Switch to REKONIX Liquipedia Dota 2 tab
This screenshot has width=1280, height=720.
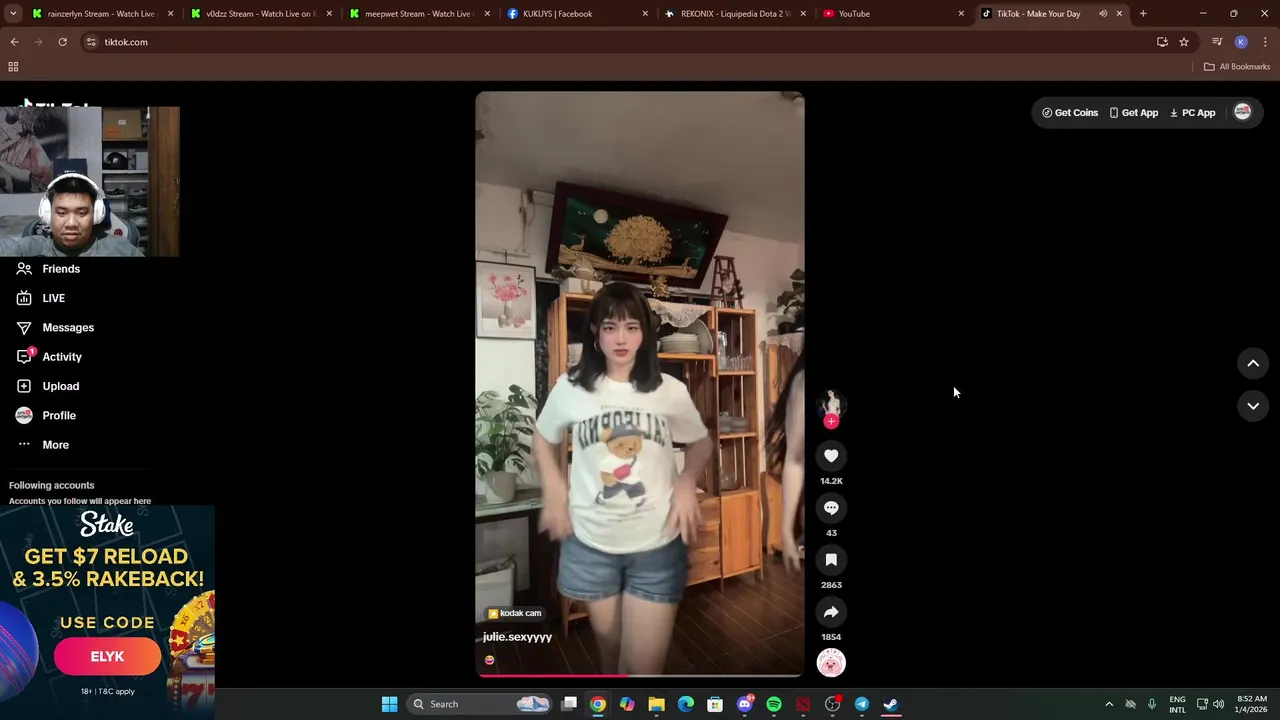737,14
